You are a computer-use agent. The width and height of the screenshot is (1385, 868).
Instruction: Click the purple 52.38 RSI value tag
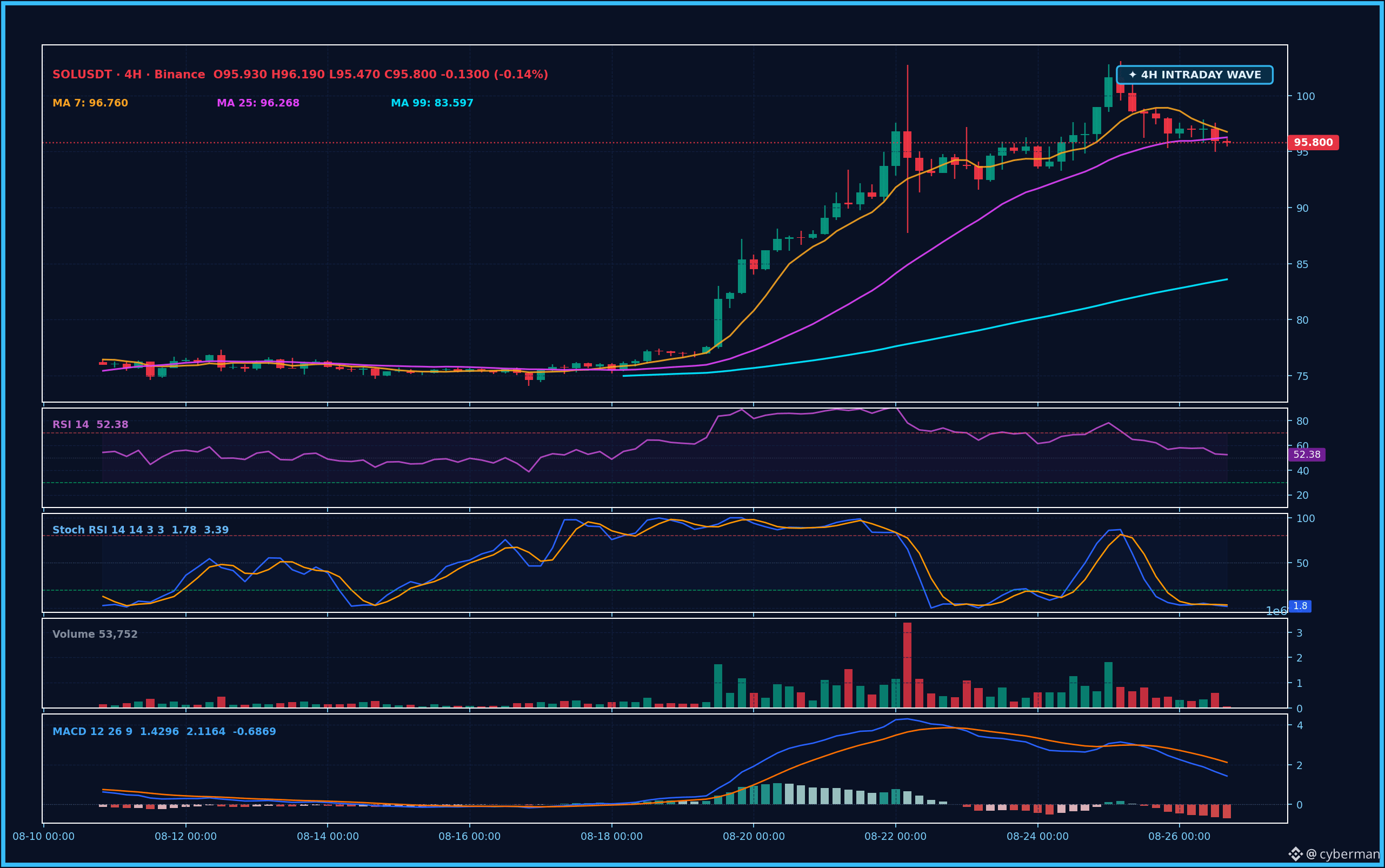tap(1307, 455)
